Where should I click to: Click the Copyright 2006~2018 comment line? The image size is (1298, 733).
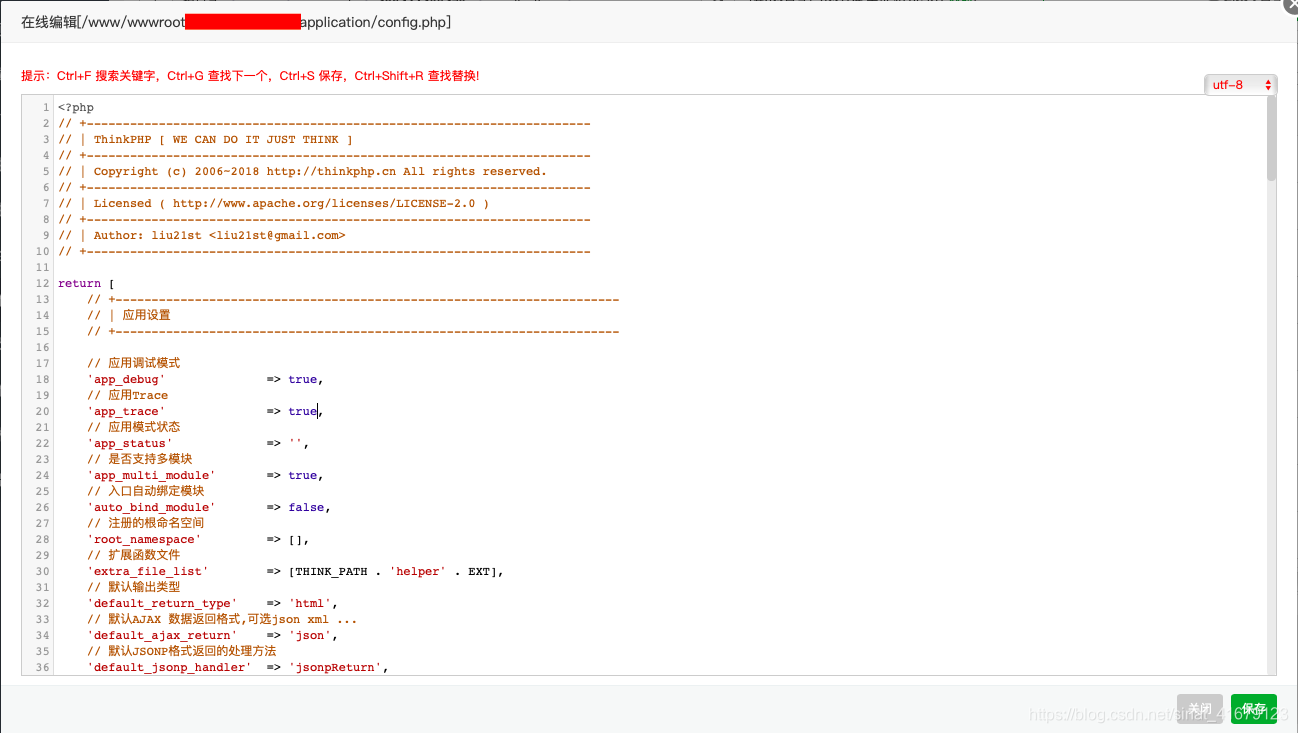click(x=302, y=171)
